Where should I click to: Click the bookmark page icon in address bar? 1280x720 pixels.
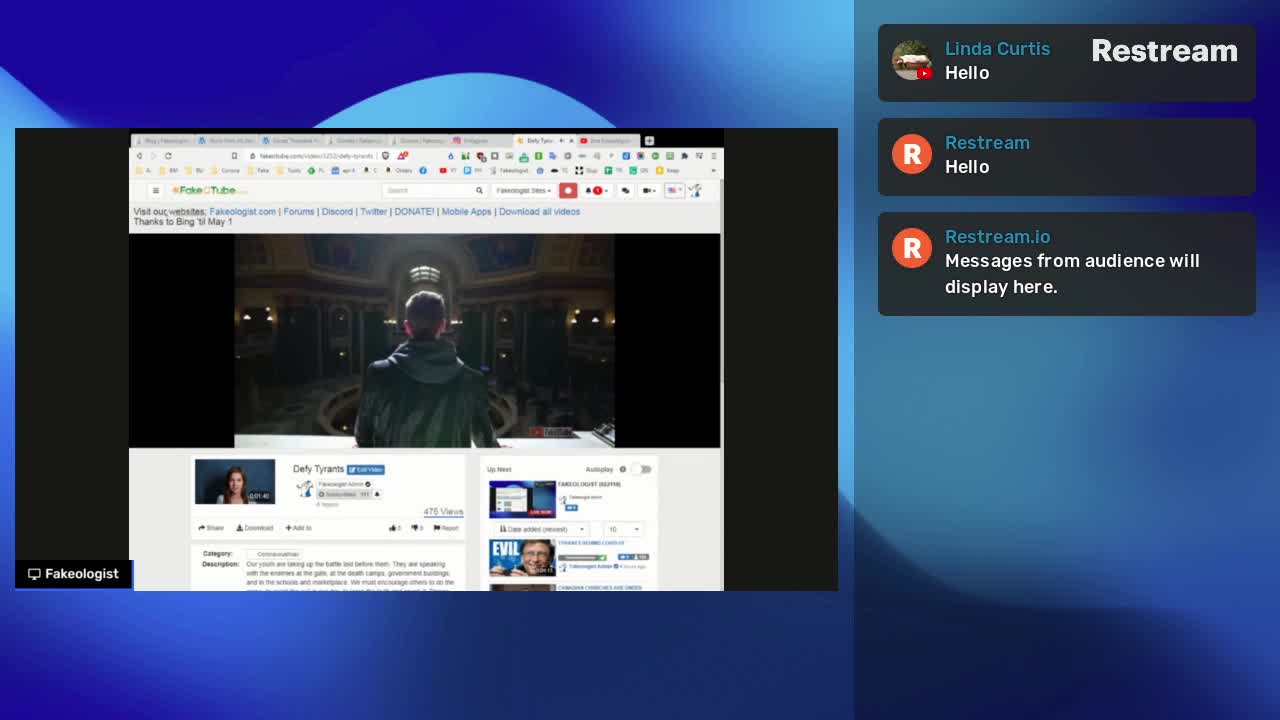pos(234,156)
